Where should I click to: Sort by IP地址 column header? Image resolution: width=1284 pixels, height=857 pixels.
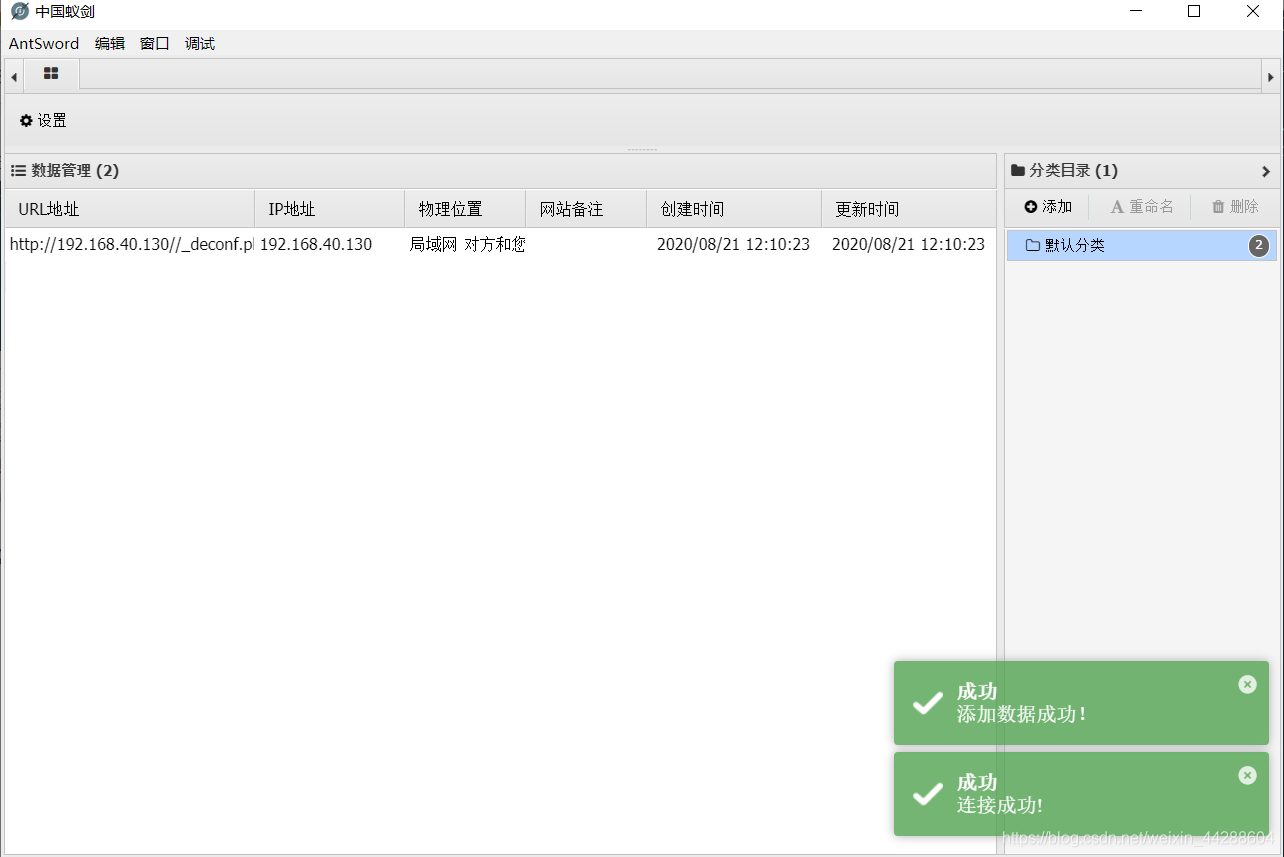pos(330,209)
